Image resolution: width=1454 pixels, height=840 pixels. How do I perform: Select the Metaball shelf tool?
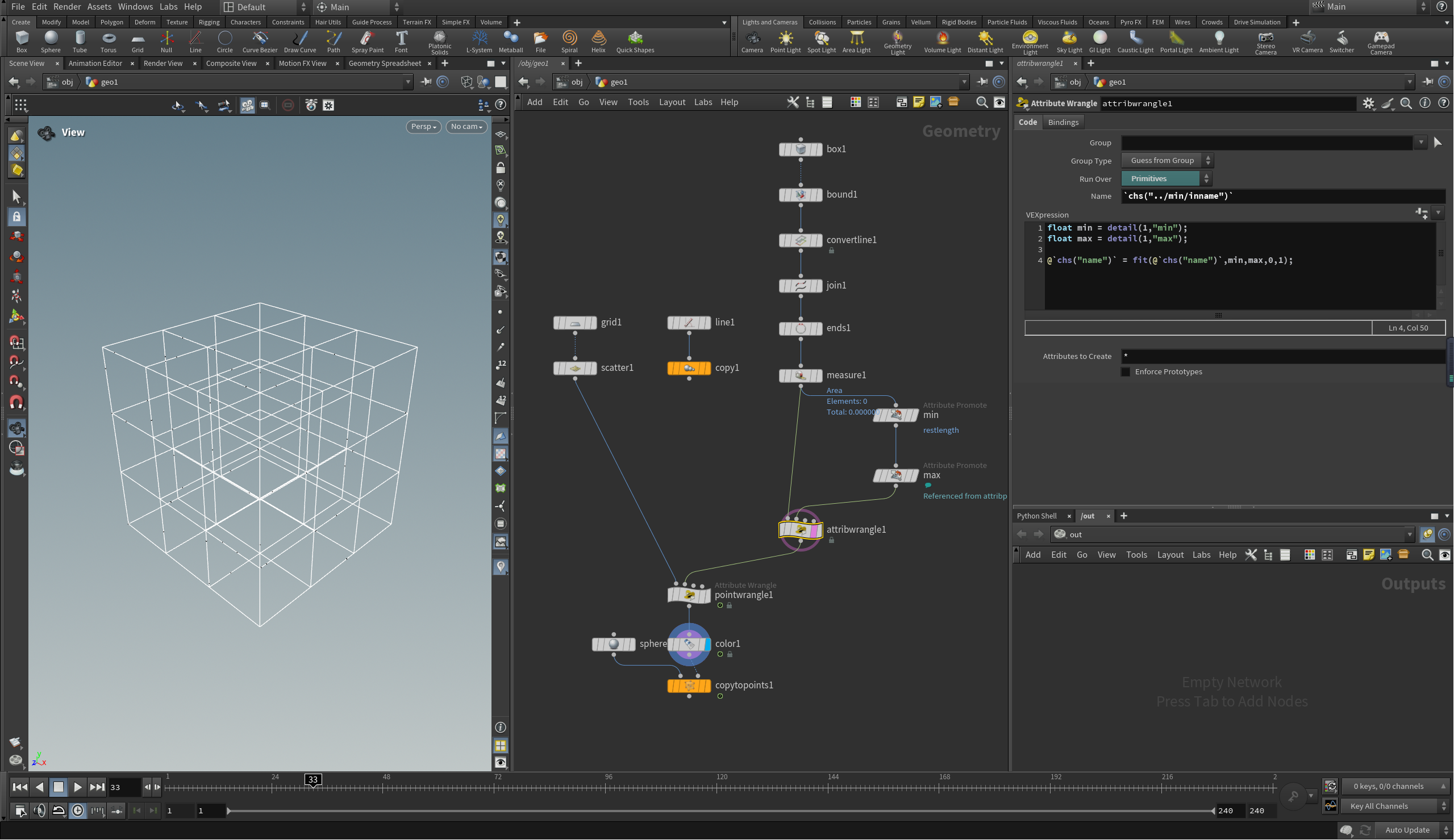(x=511, y=41)
